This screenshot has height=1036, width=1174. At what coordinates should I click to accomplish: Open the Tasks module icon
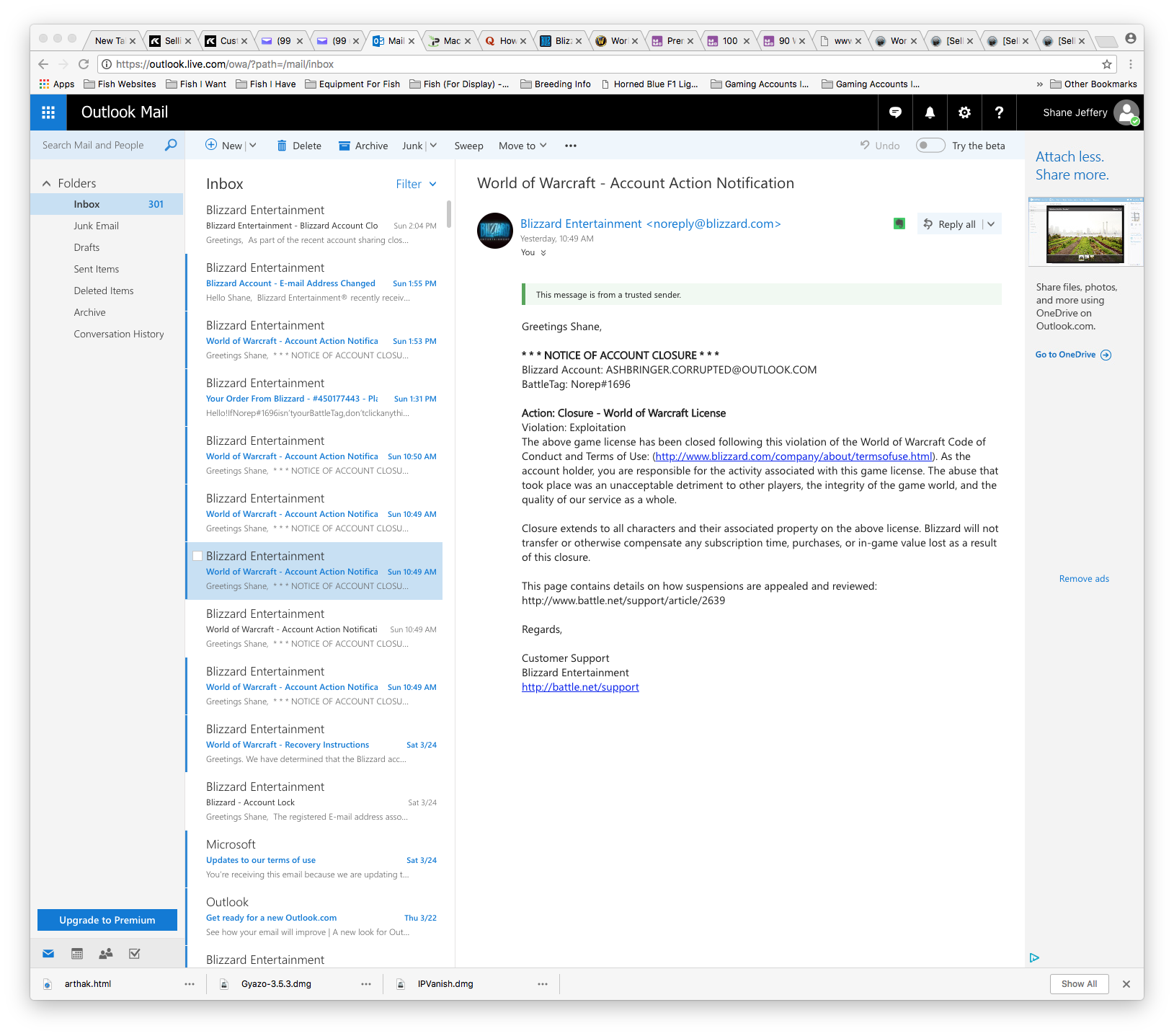coord(135,954)
